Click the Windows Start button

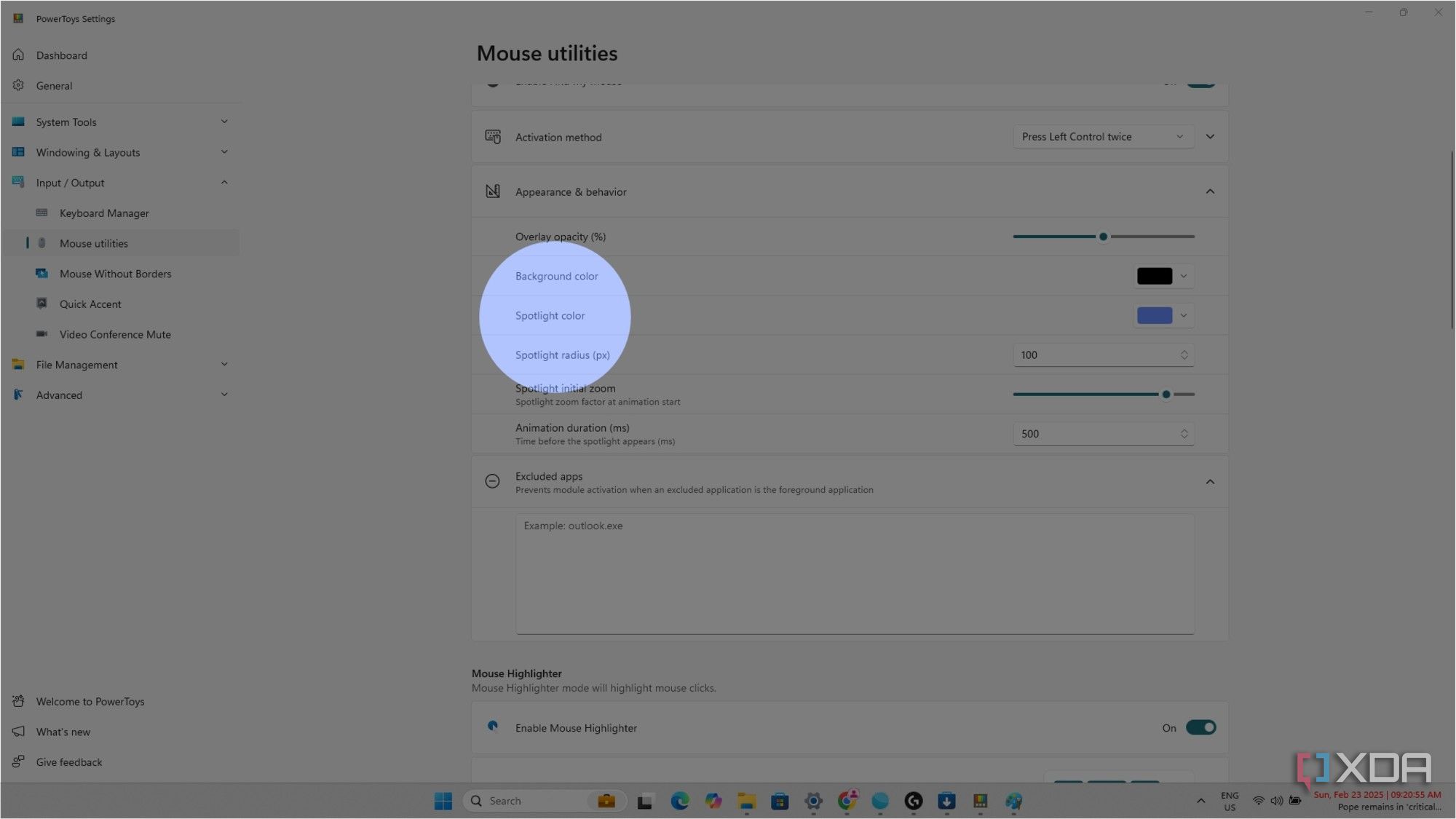pos(443,801)
